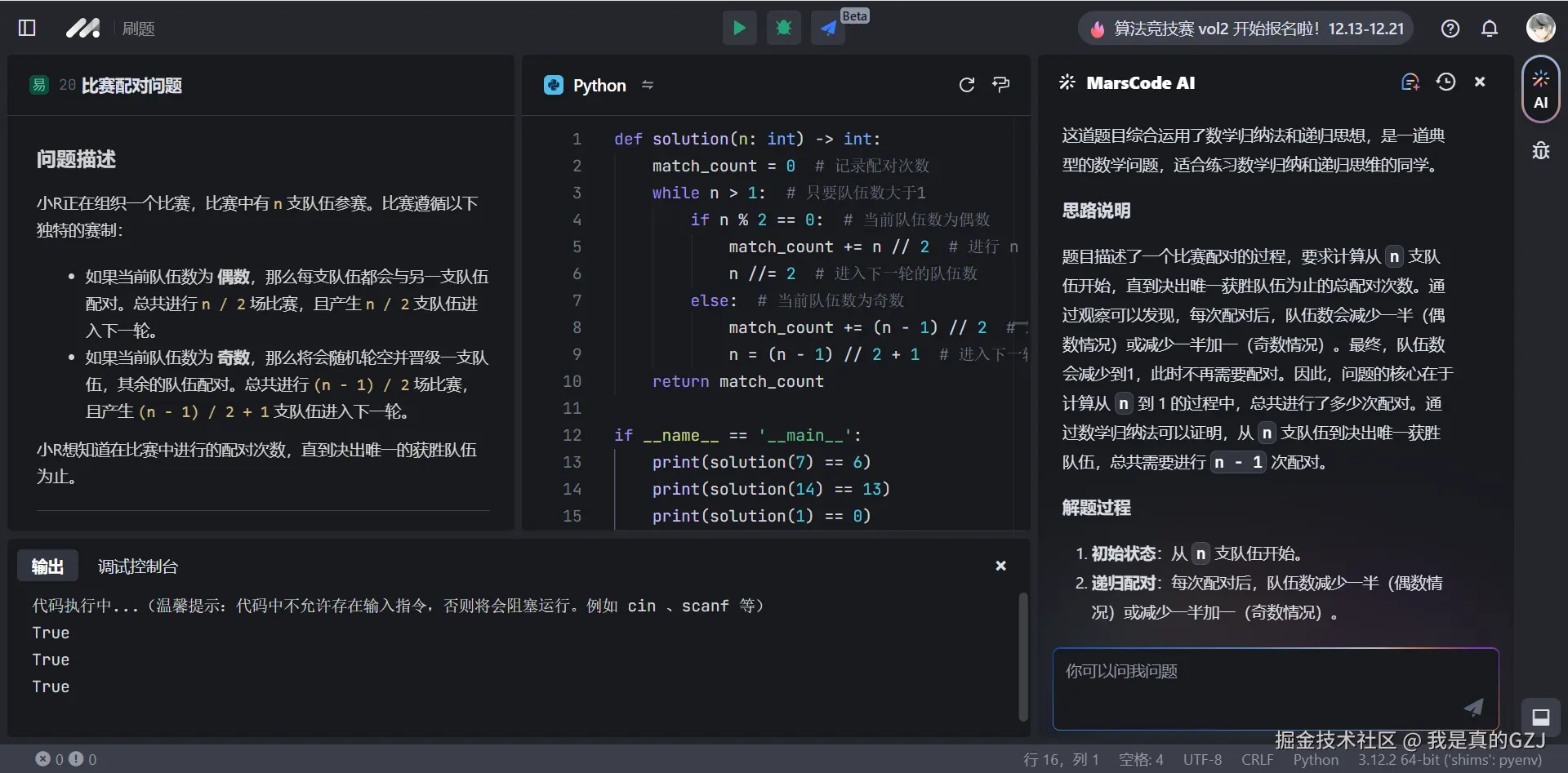
Task: Click the Beta paper-plane submit icon
Action: point(828,28)
